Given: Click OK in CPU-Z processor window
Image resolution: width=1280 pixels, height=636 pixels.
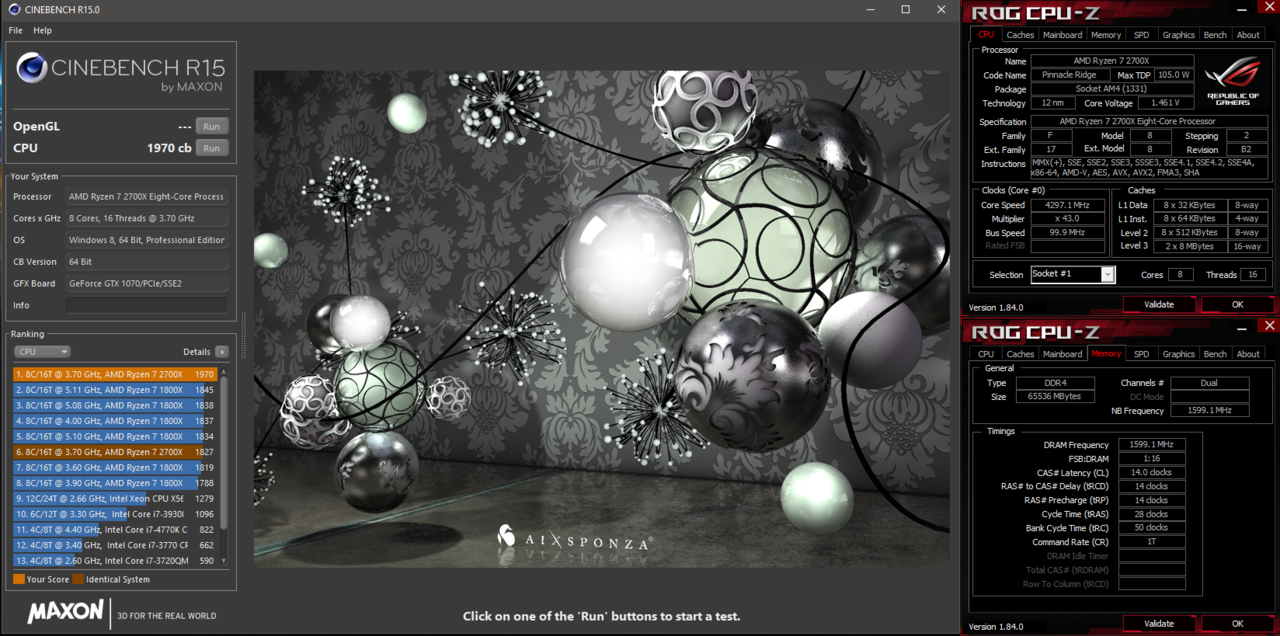Looking at the screenshot, I should pos(1237,304).
